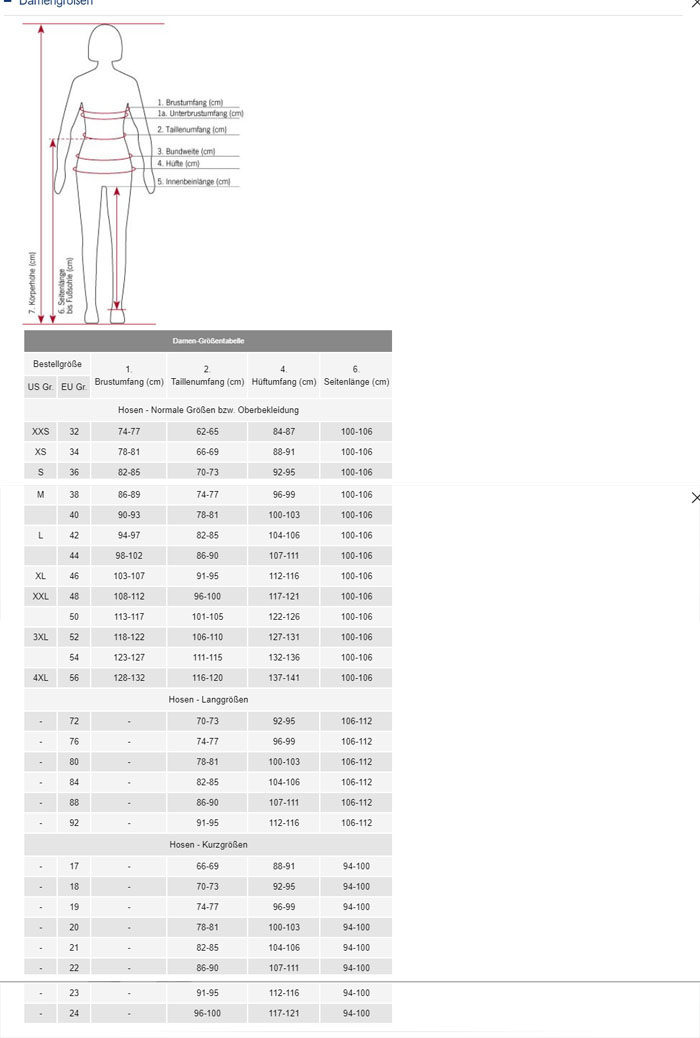The image size is (700, 1038).
Task: Click the '1. Brustumfang (cm)' label beside the figure
Action: click(x=190, y=103)
